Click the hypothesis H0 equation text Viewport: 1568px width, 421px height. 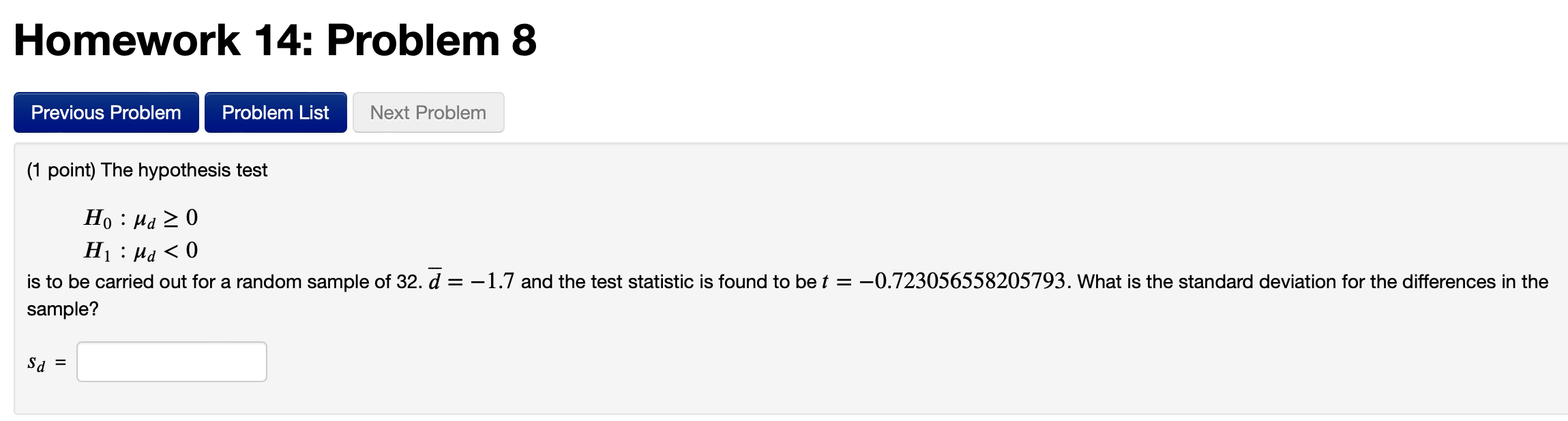point(140,218)
